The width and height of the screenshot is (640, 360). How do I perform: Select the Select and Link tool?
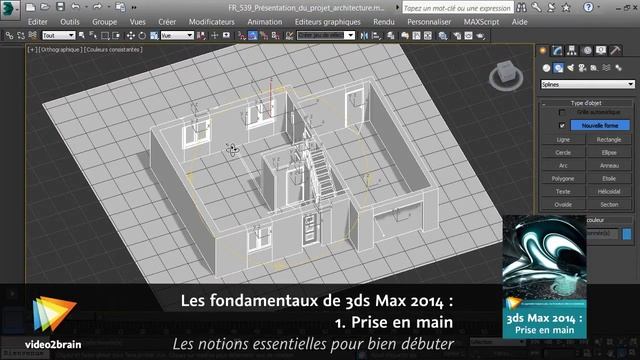[x=9, y=36]
